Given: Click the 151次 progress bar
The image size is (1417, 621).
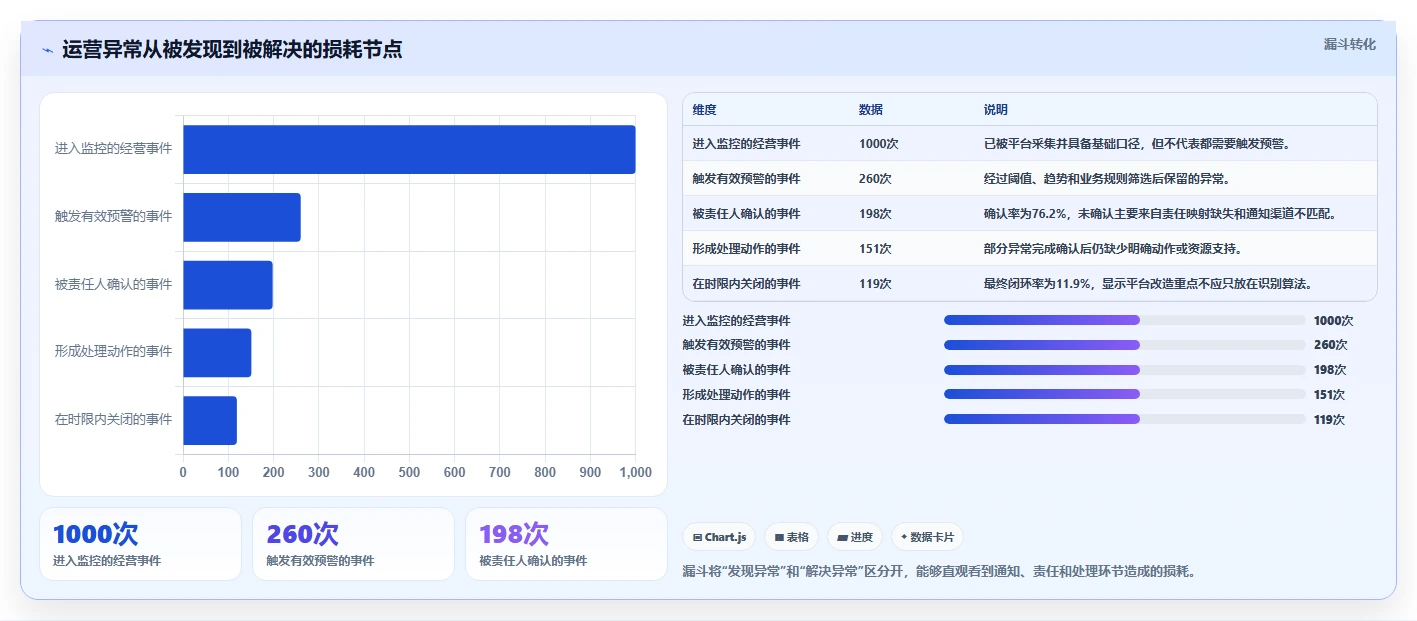Looking at the screenshot, I should point(1125,394).
